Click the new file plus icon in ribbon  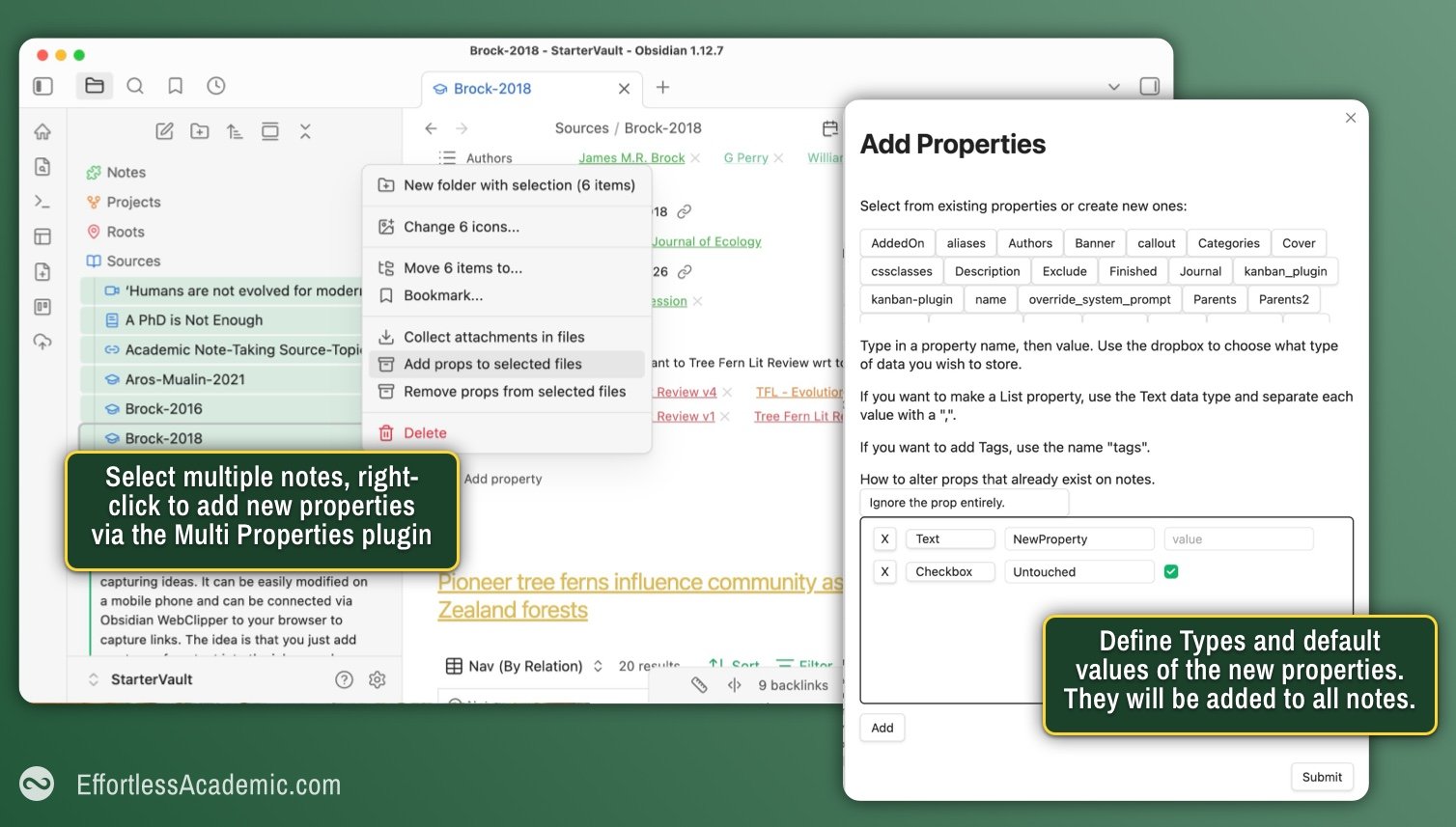tap(42, 272)
